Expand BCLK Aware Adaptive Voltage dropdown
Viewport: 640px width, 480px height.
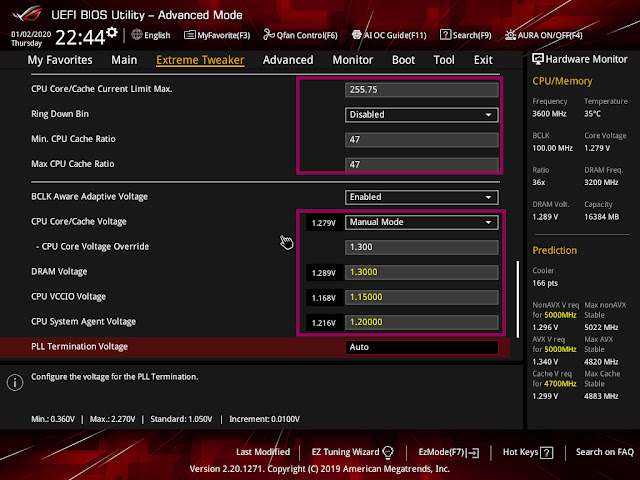click(x=421, y=197)
